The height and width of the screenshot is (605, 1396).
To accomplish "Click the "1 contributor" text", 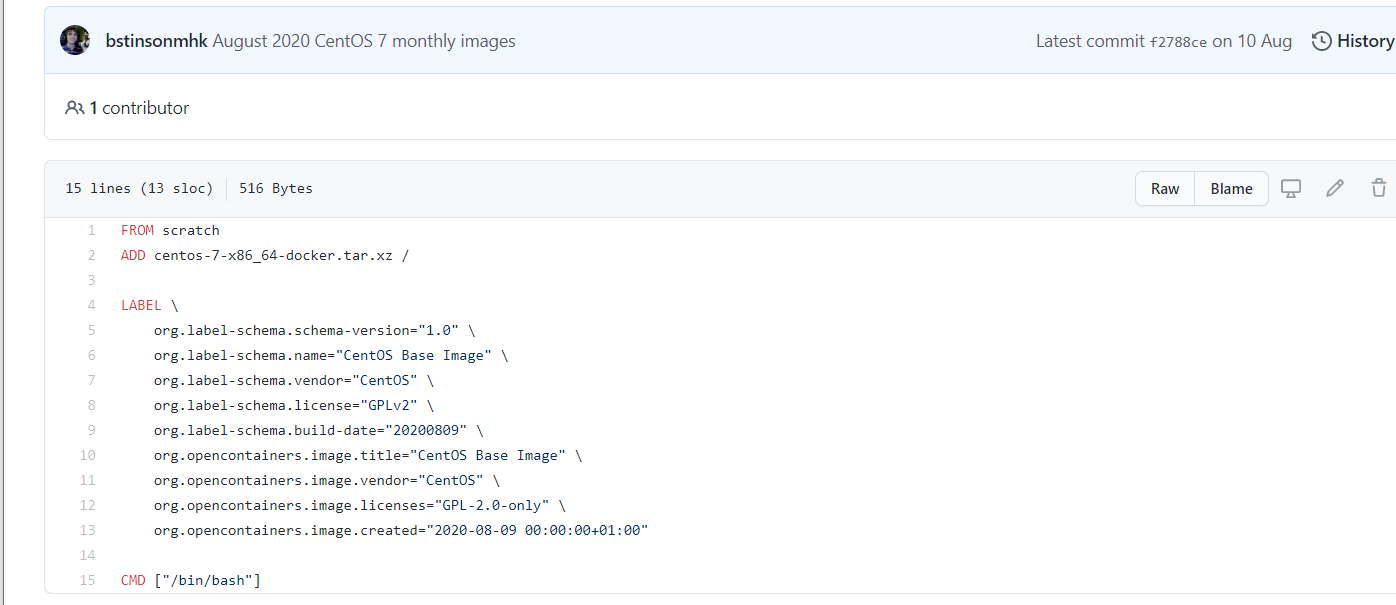I will [x=139, y=108].
